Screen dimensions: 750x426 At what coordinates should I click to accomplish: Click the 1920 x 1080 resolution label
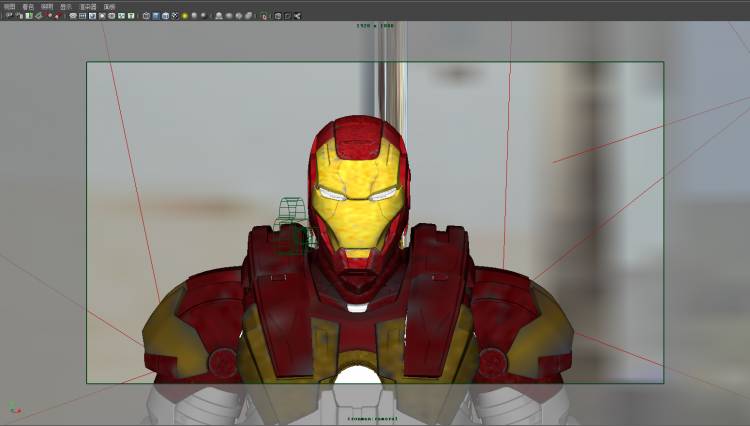coord(375,25)
